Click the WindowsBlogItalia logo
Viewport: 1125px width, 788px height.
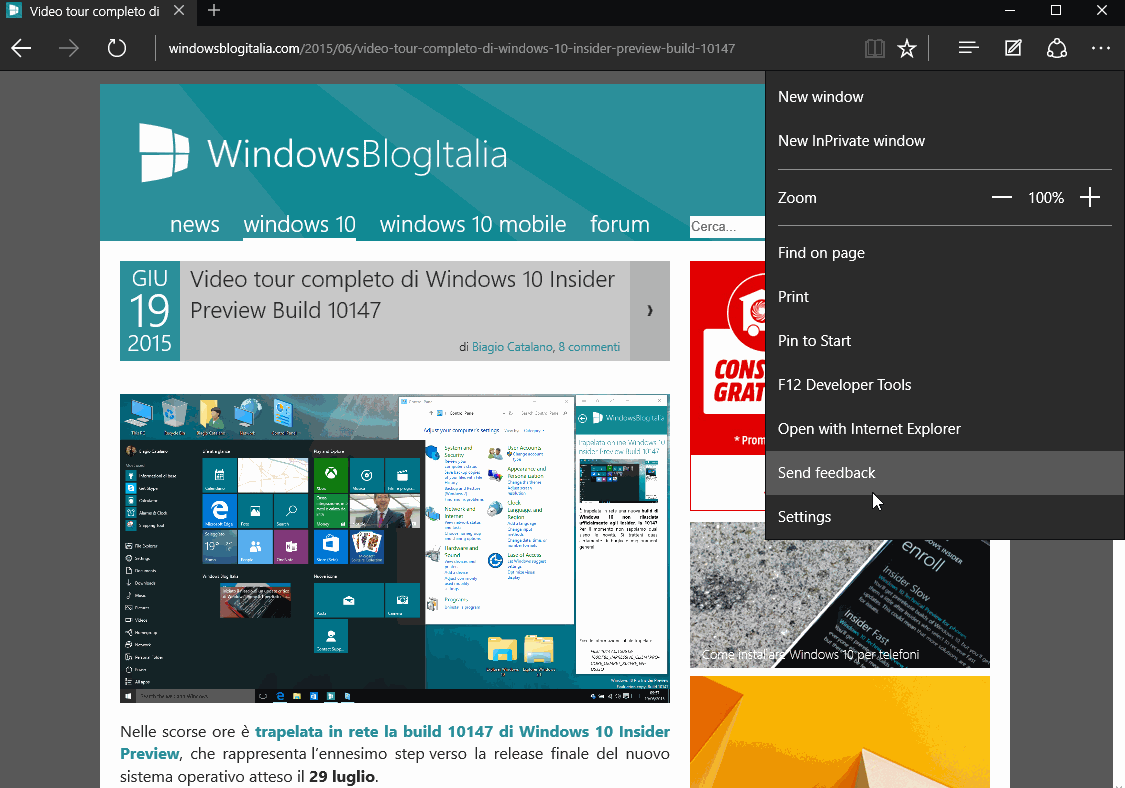coord(323,153)
